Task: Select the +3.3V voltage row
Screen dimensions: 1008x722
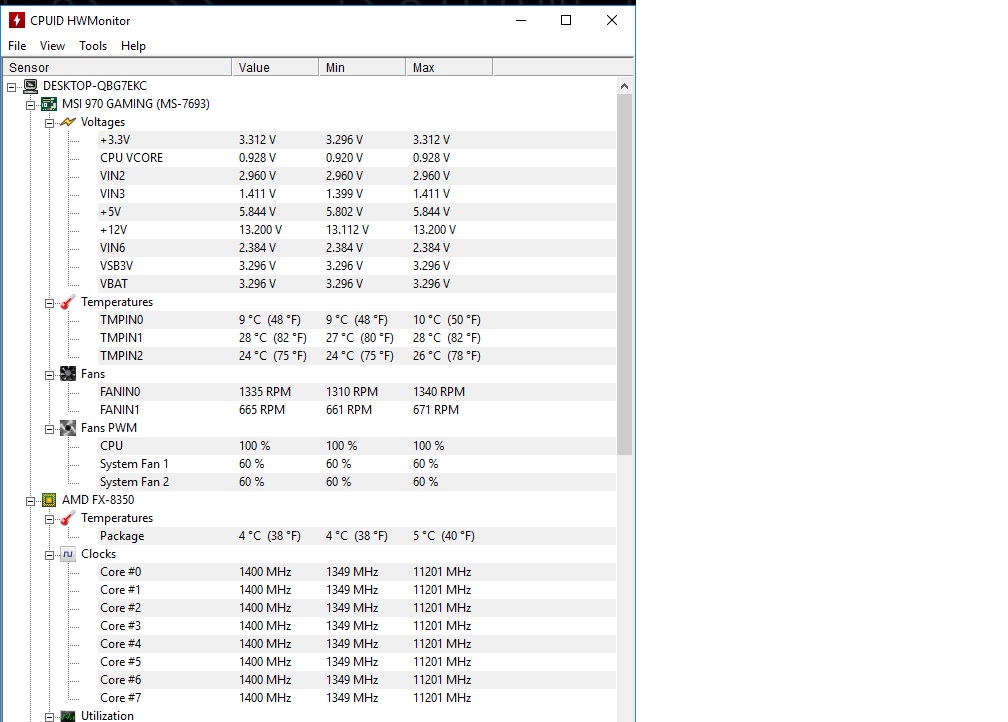Action: [x=357, y=140]
